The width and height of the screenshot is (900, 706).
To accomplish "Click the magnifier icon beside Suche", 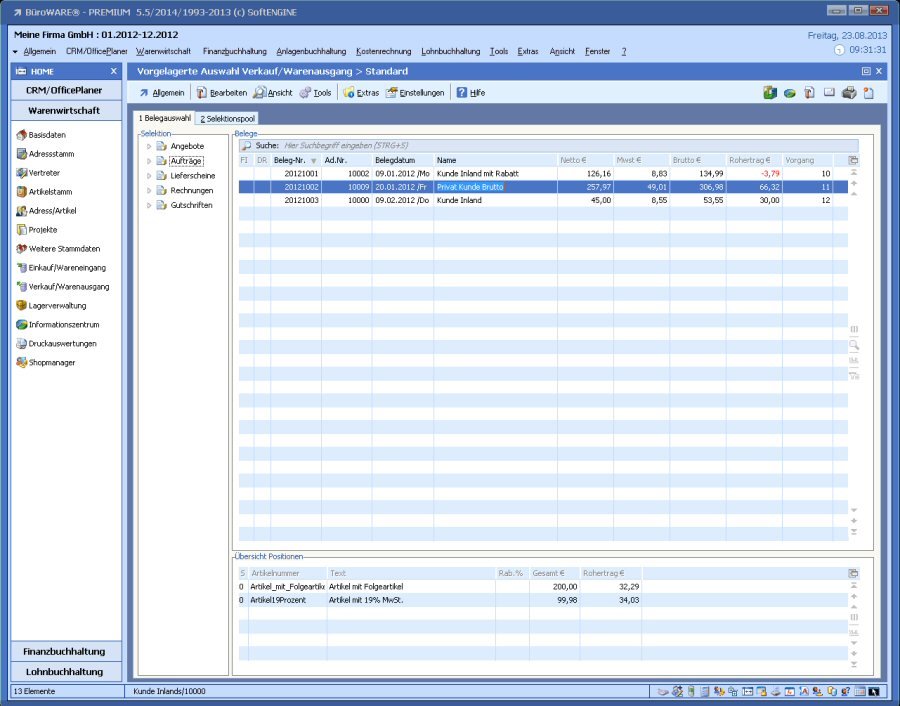I will [246, 145].
